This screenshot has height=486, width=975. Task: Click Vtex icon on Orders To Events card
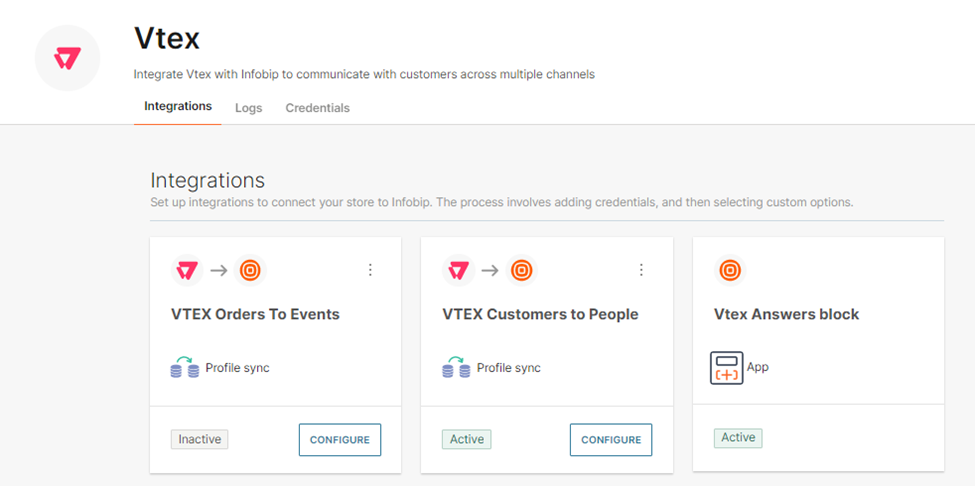[x=186, y=270]
